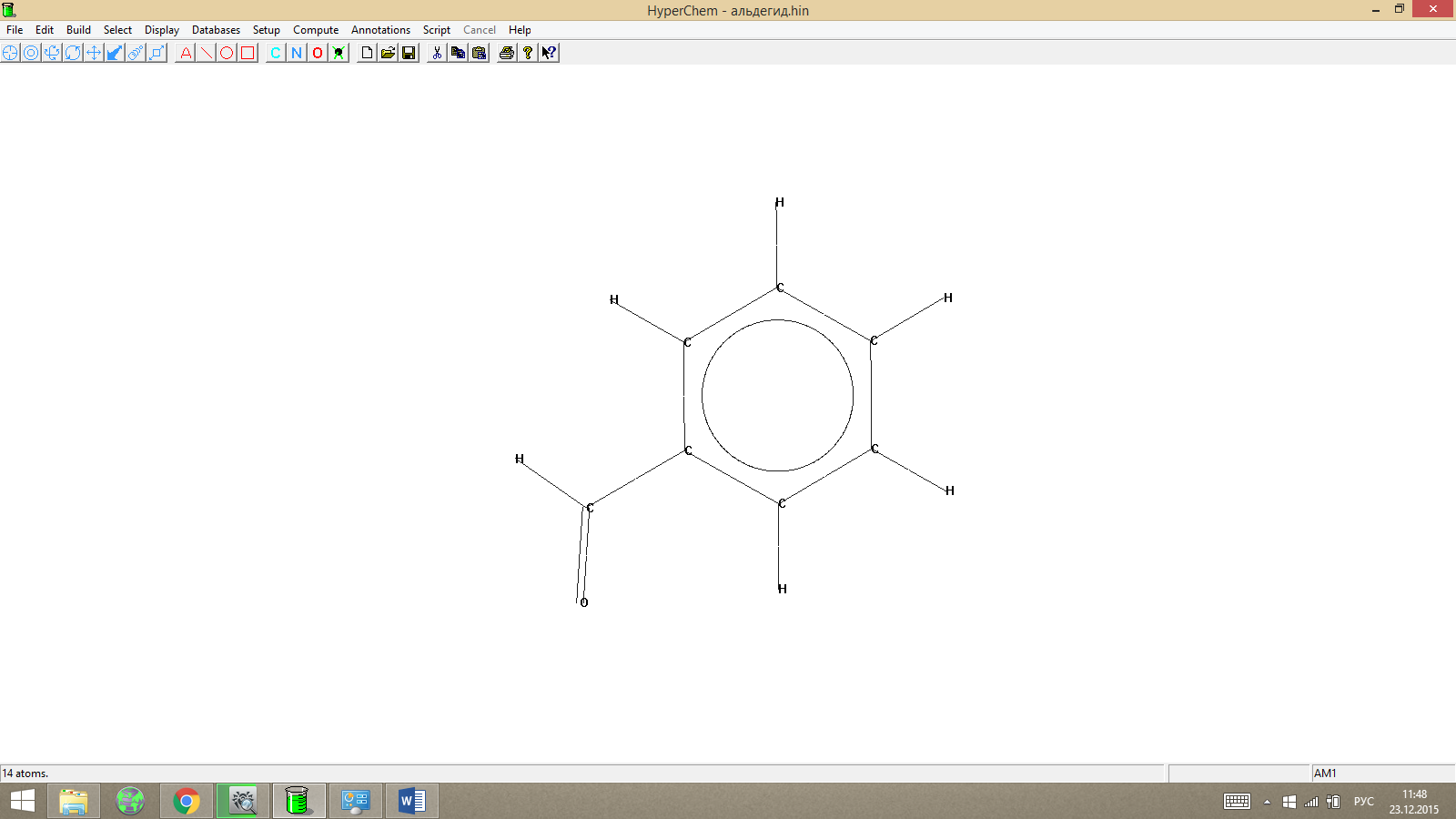Open the Compute menu
Viewport: 1456px width, 819px height.
pos(316,30)
